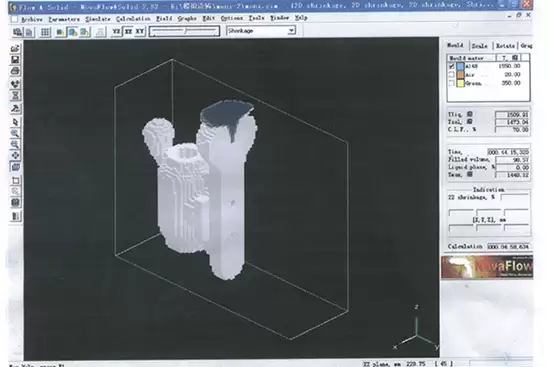This screenshot has height=367, width=550.
Task: Click the first icon in the top toolbar
Action: 17,32
